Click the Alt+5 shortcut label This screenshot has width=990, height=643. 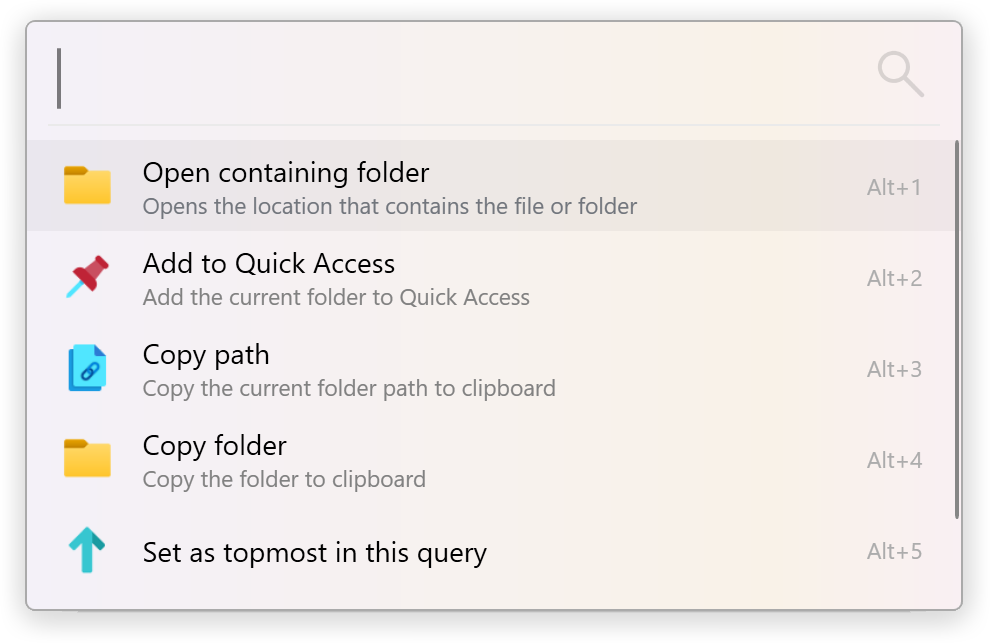pyautogui.click(x=895, y=551)
